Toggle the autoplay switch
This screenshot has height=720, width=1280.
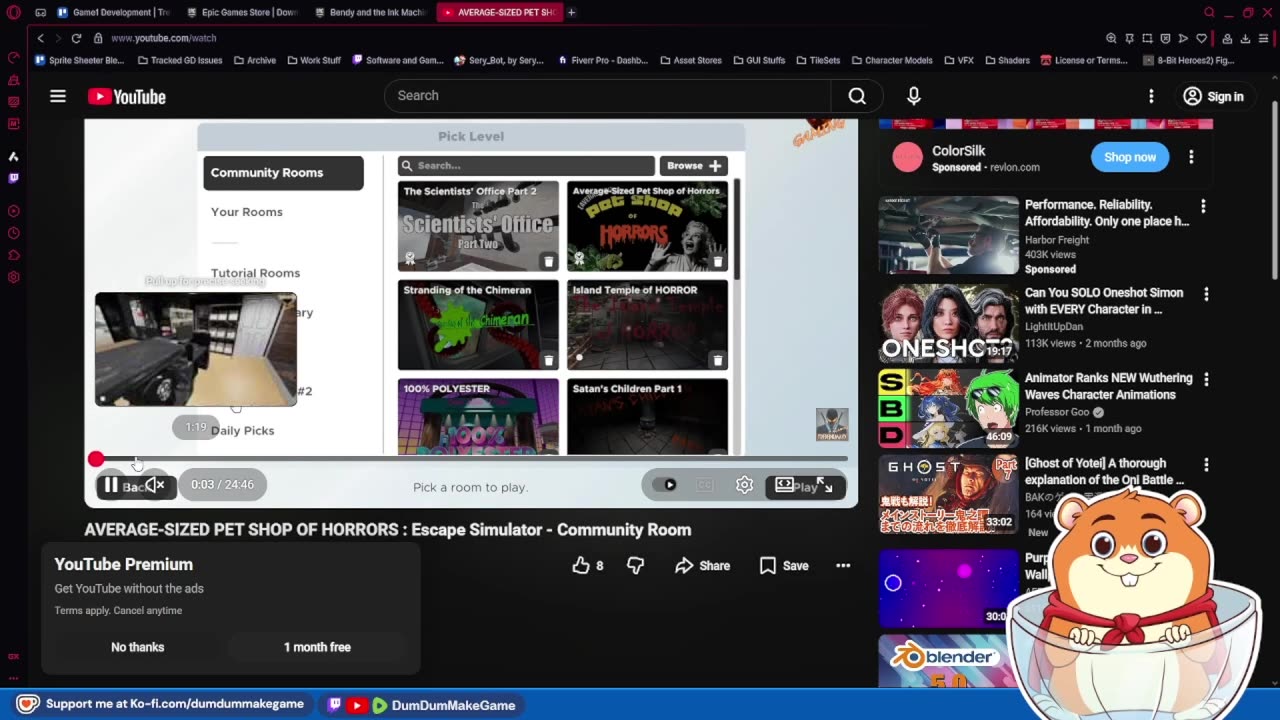click(x=665, y=485)
